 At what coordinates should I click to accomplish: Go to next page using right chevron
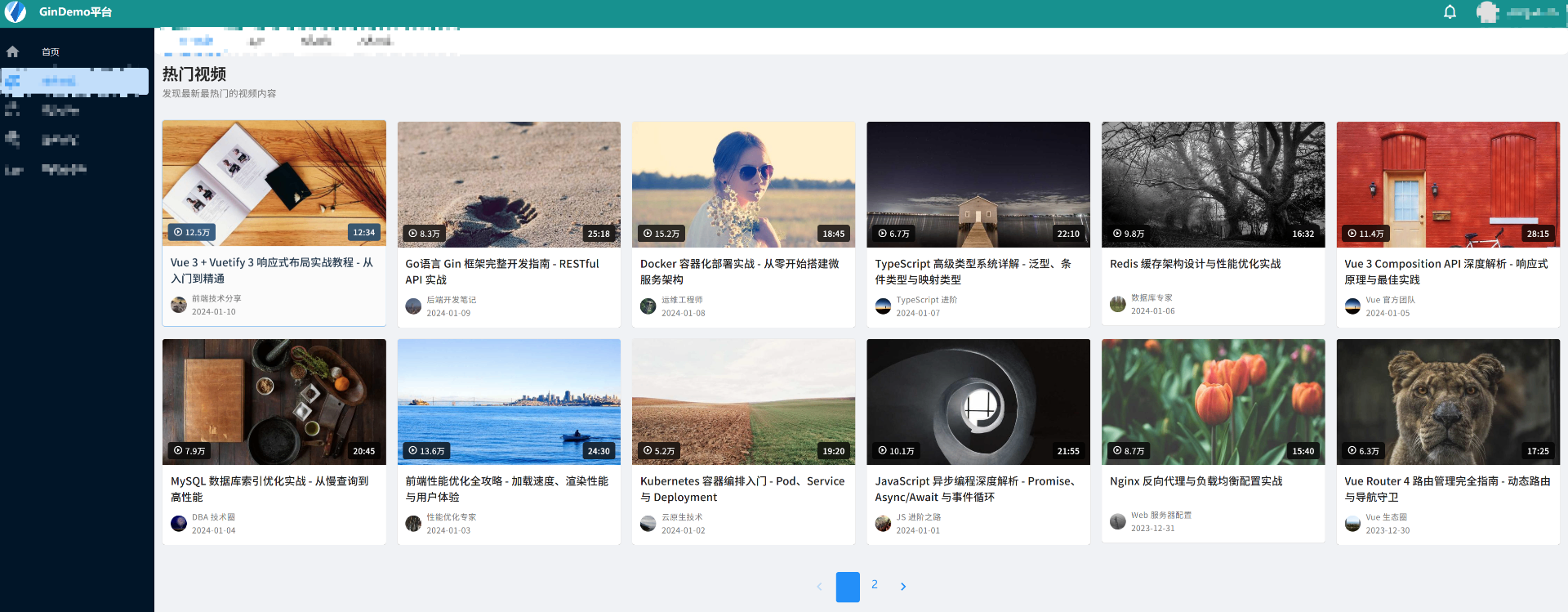click(x=902, y=587)
